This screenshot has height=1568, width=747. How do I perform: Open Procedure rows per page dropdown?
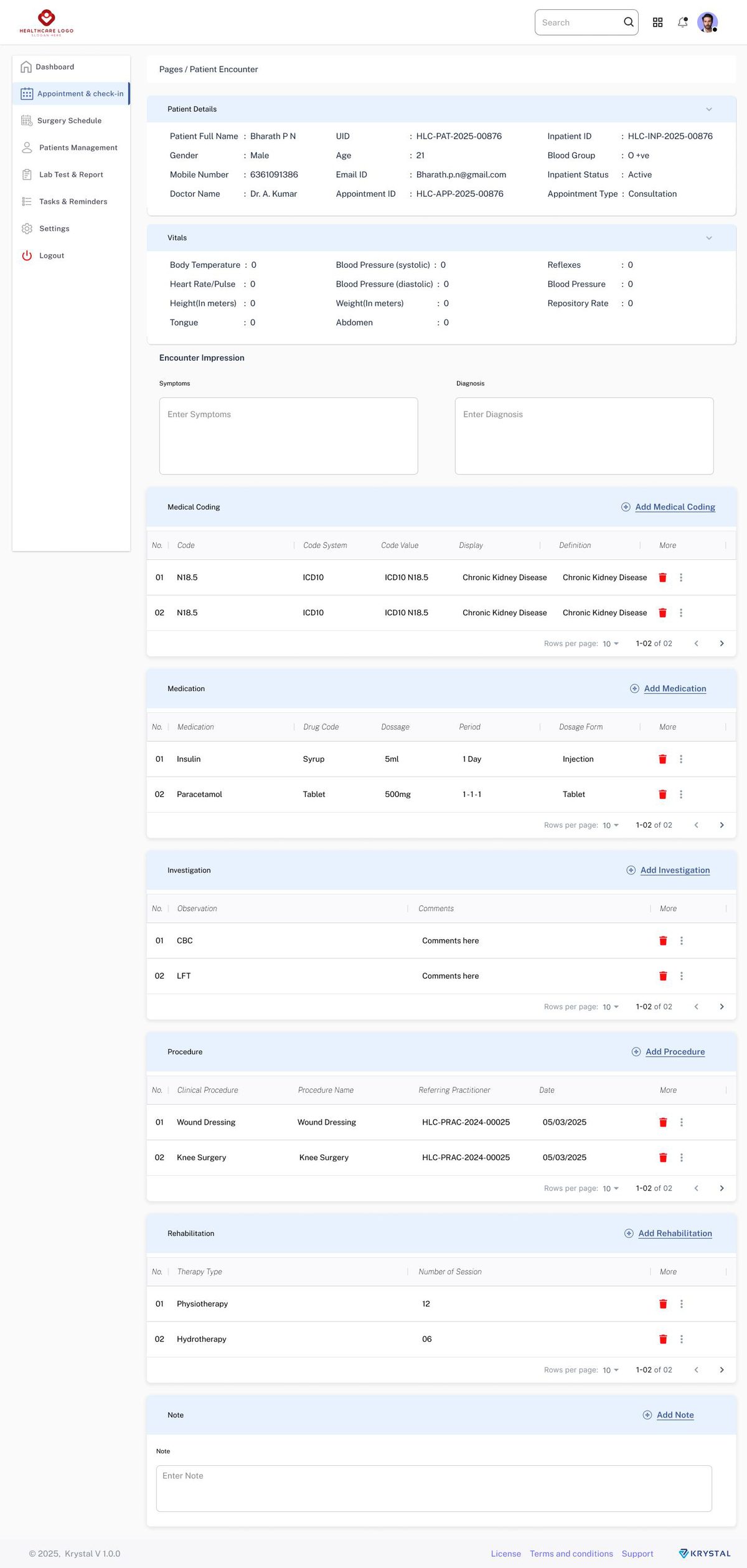click(x=611, y=1189)
